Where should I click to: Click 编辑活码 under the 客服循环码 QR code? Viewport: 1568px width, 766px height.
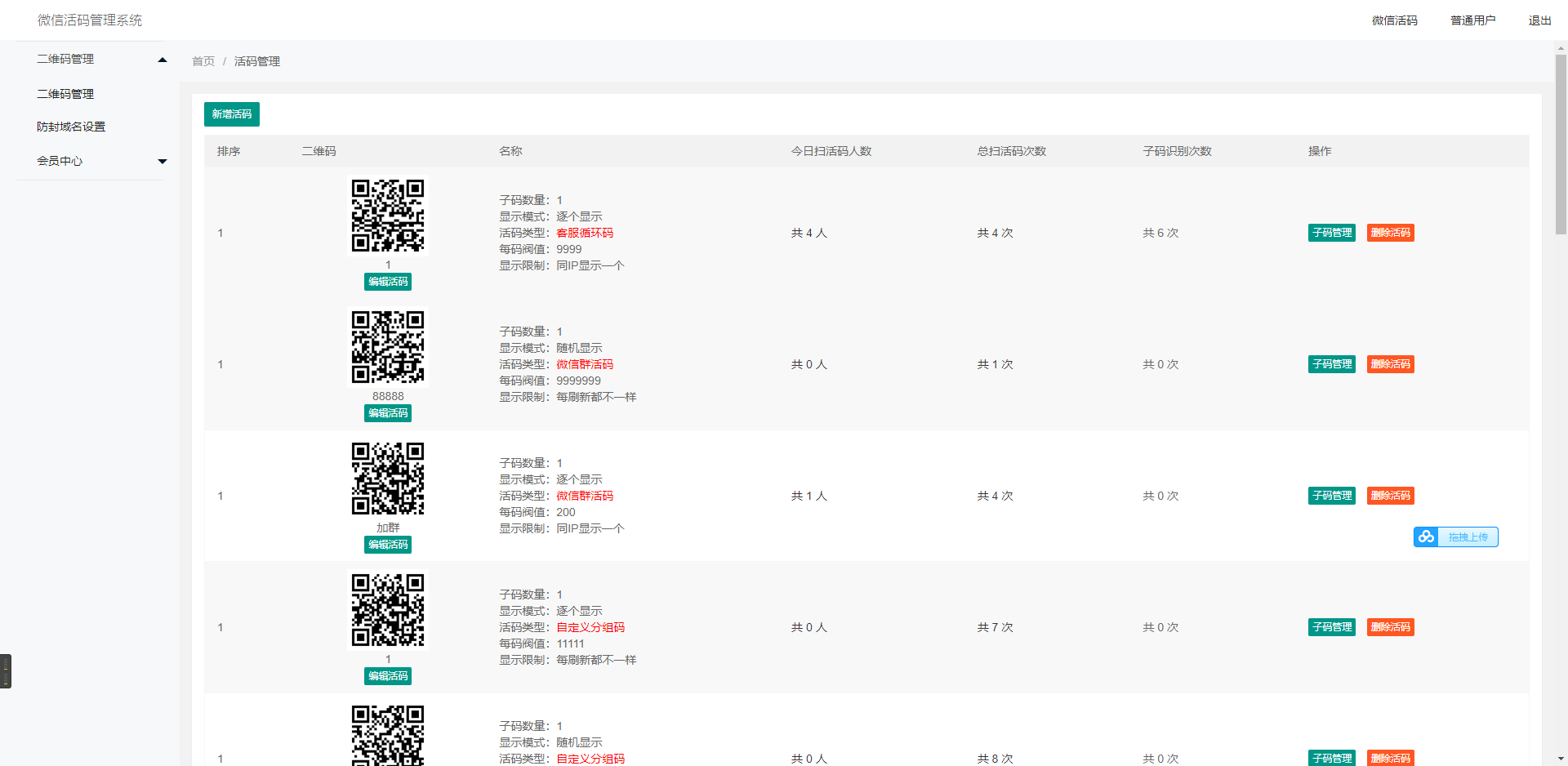coord(388,282)
